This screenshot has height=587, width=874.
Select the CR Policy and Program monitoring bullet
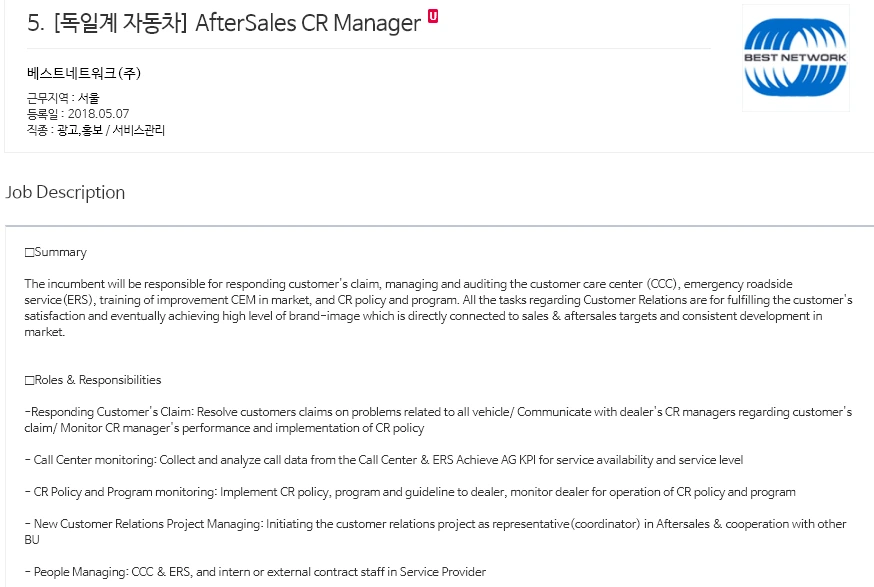410,492
